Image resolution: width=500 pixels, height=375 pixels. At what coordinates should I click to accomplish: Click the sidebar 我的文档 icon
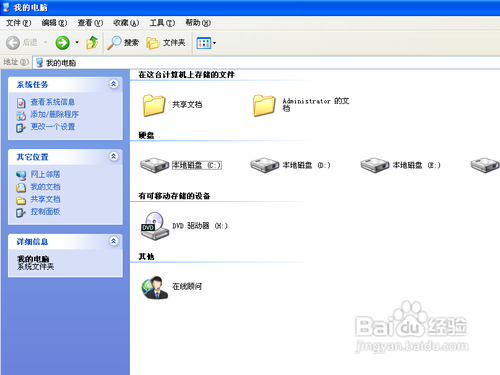click(21, 188)
